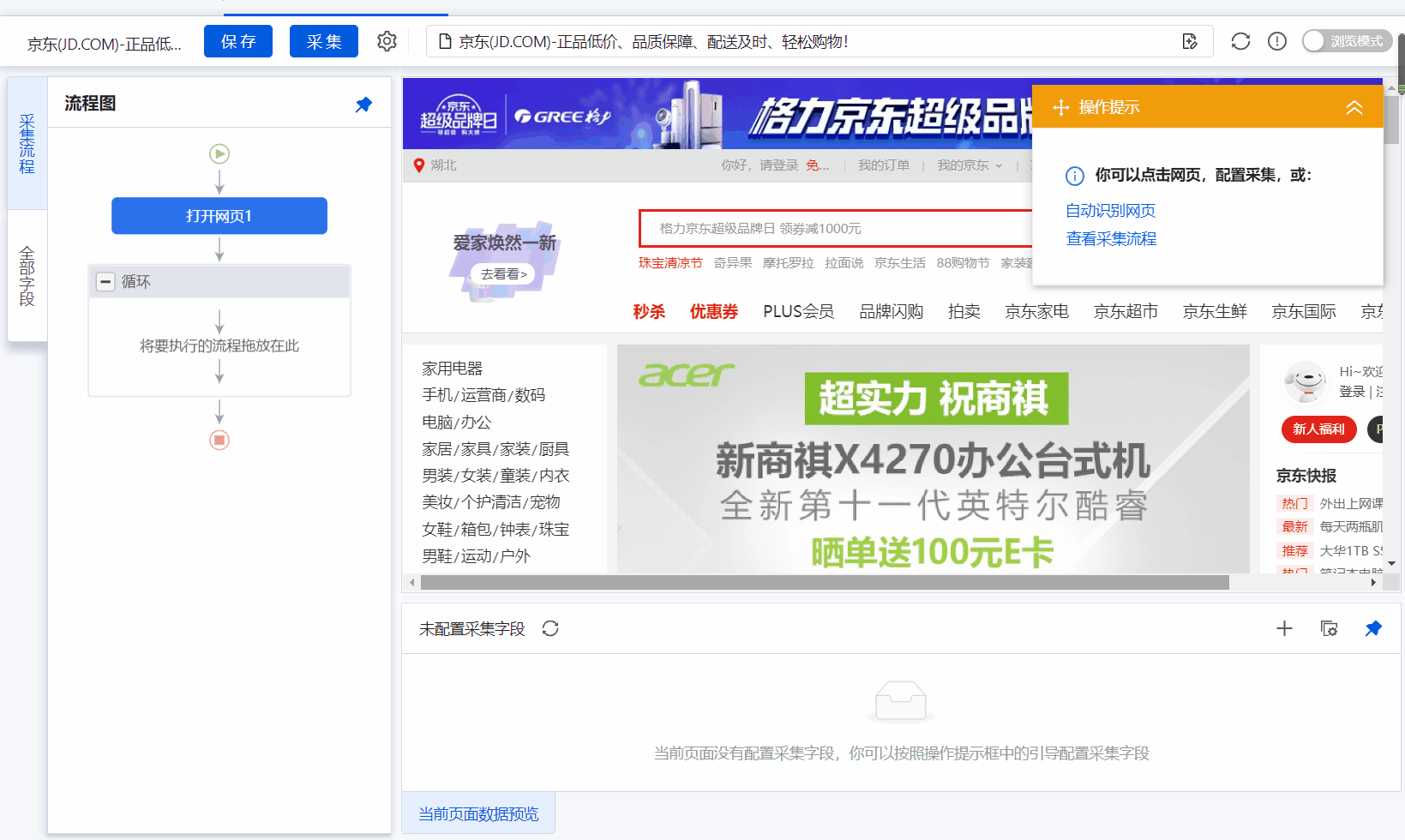The width and height of the screenshot is (1405, 840).
Task: Click the pin icon in fields panel
Action: coord(1373,629)
